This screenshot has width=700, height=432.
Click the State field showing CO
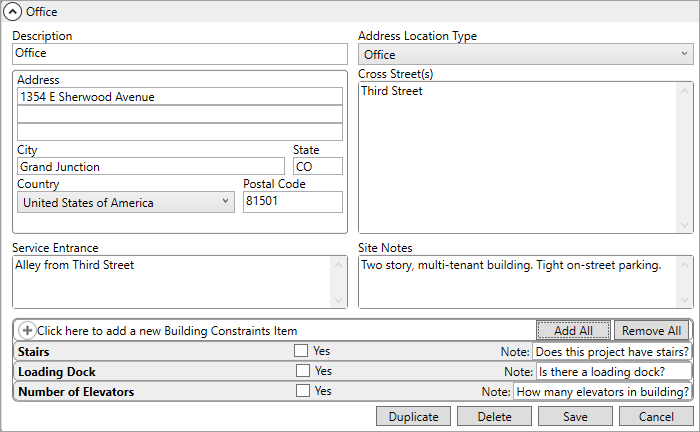(x=318, y=166)
